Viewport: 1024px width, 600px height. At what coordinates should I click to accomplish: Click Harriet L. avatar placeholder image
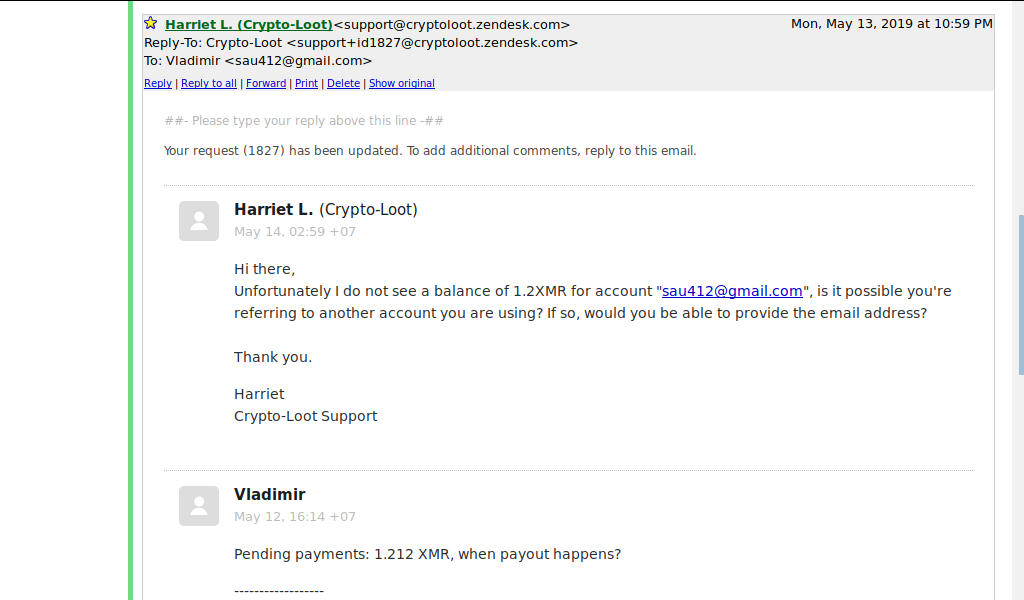tap(199, 221)
